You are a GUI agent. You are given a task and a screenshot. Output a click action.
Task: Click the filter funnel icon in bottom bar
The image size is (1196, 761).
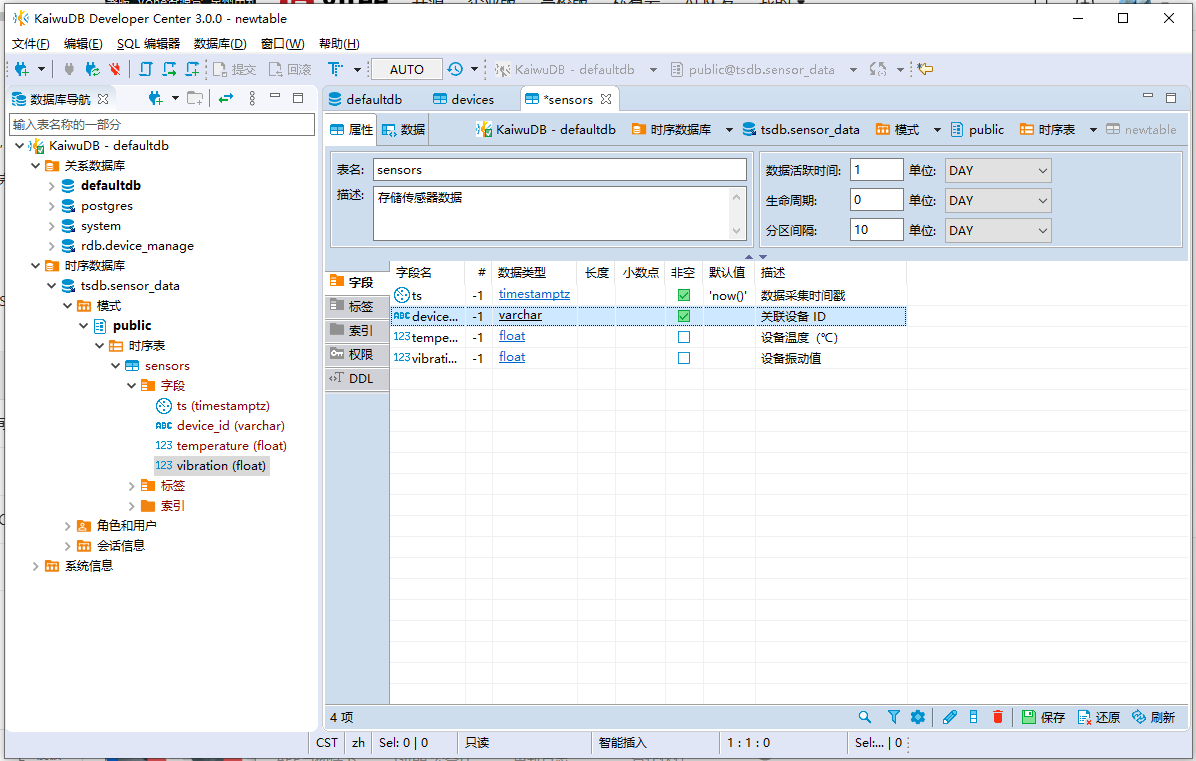pos(894,717)
